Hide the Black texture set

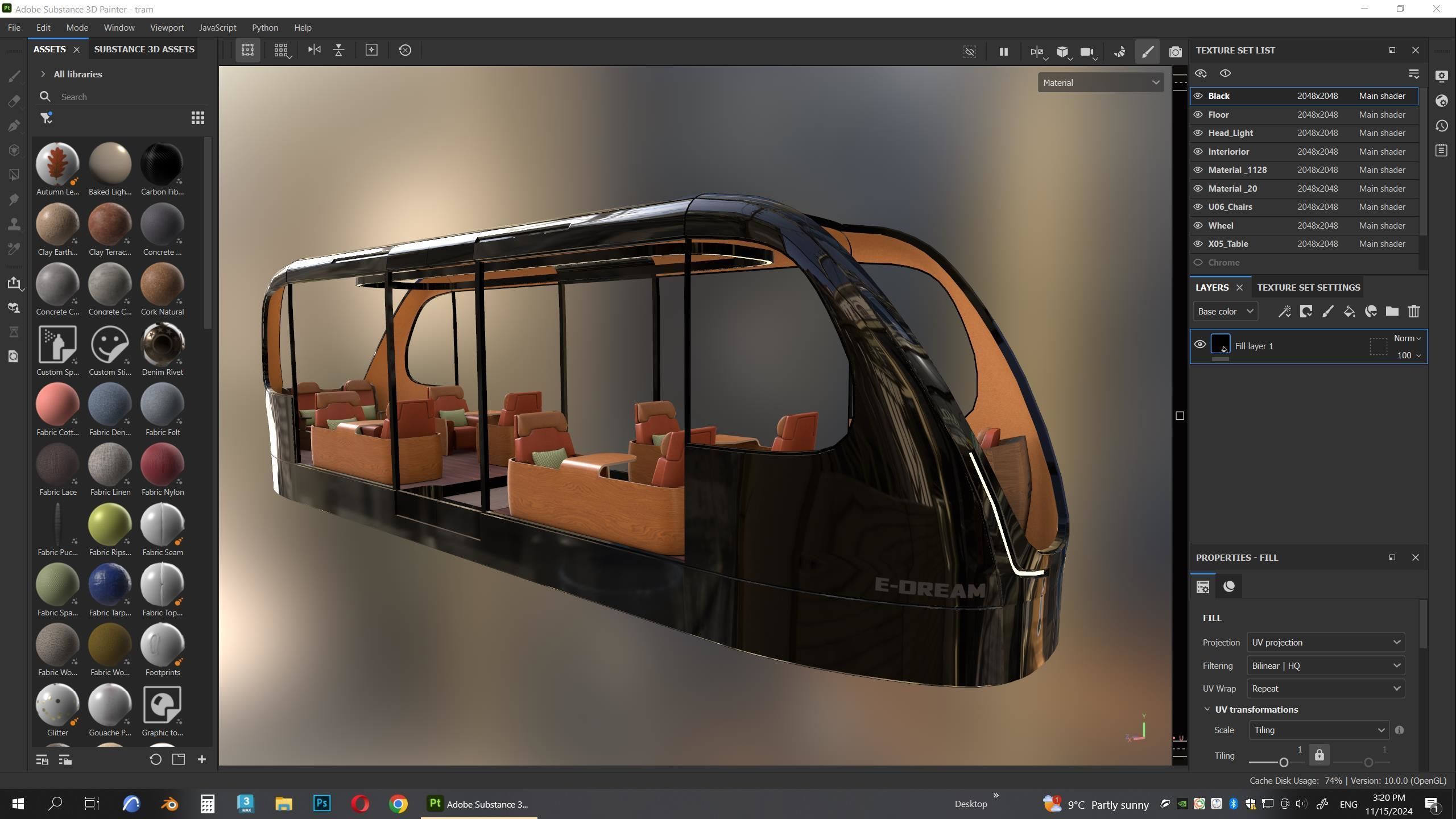1198,96
